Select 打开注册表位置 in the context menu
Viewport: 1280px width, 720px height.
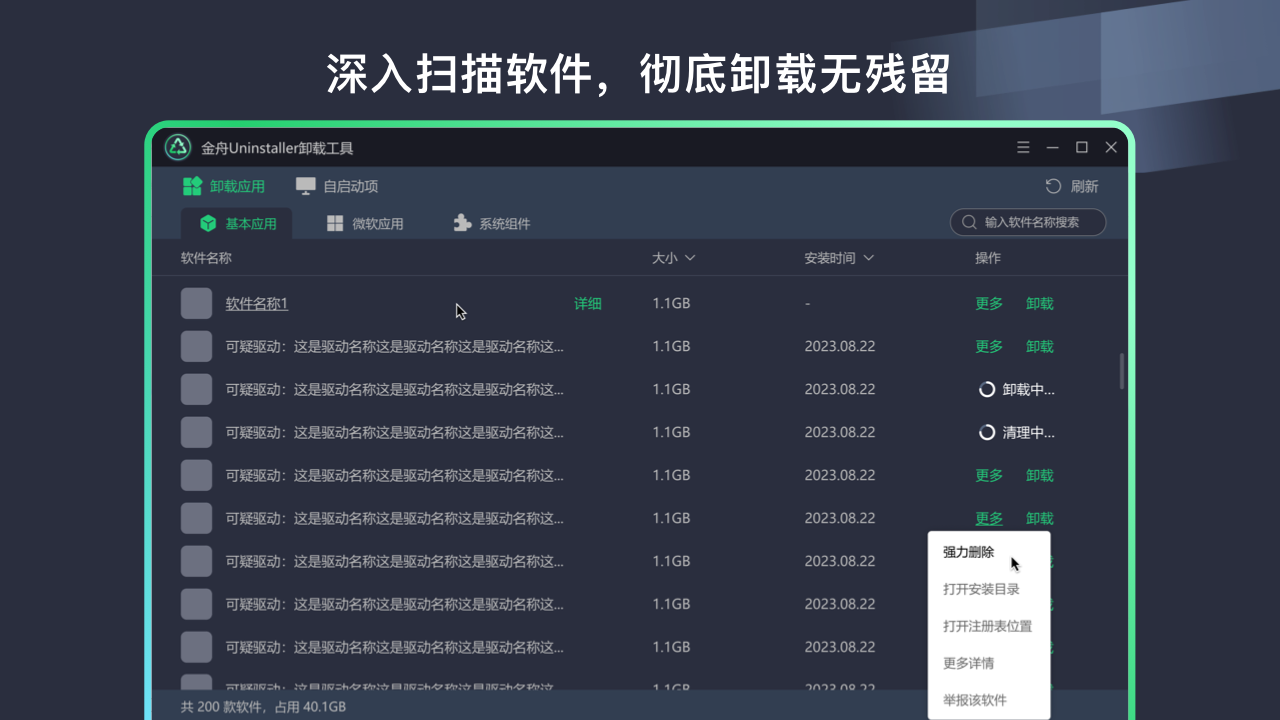point(986,626)
